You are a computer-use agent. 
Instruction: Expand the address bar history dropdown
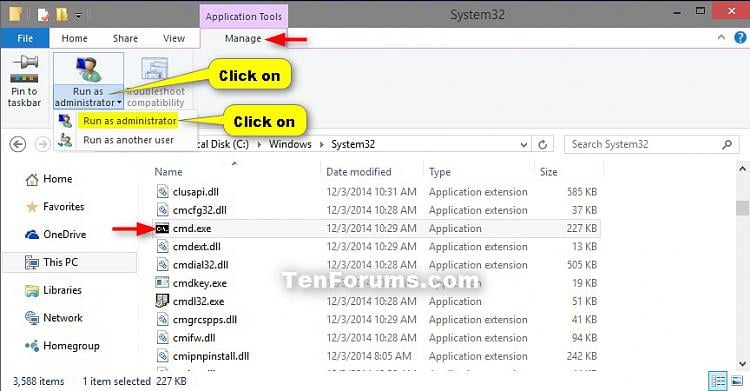(x=524, y=145)
